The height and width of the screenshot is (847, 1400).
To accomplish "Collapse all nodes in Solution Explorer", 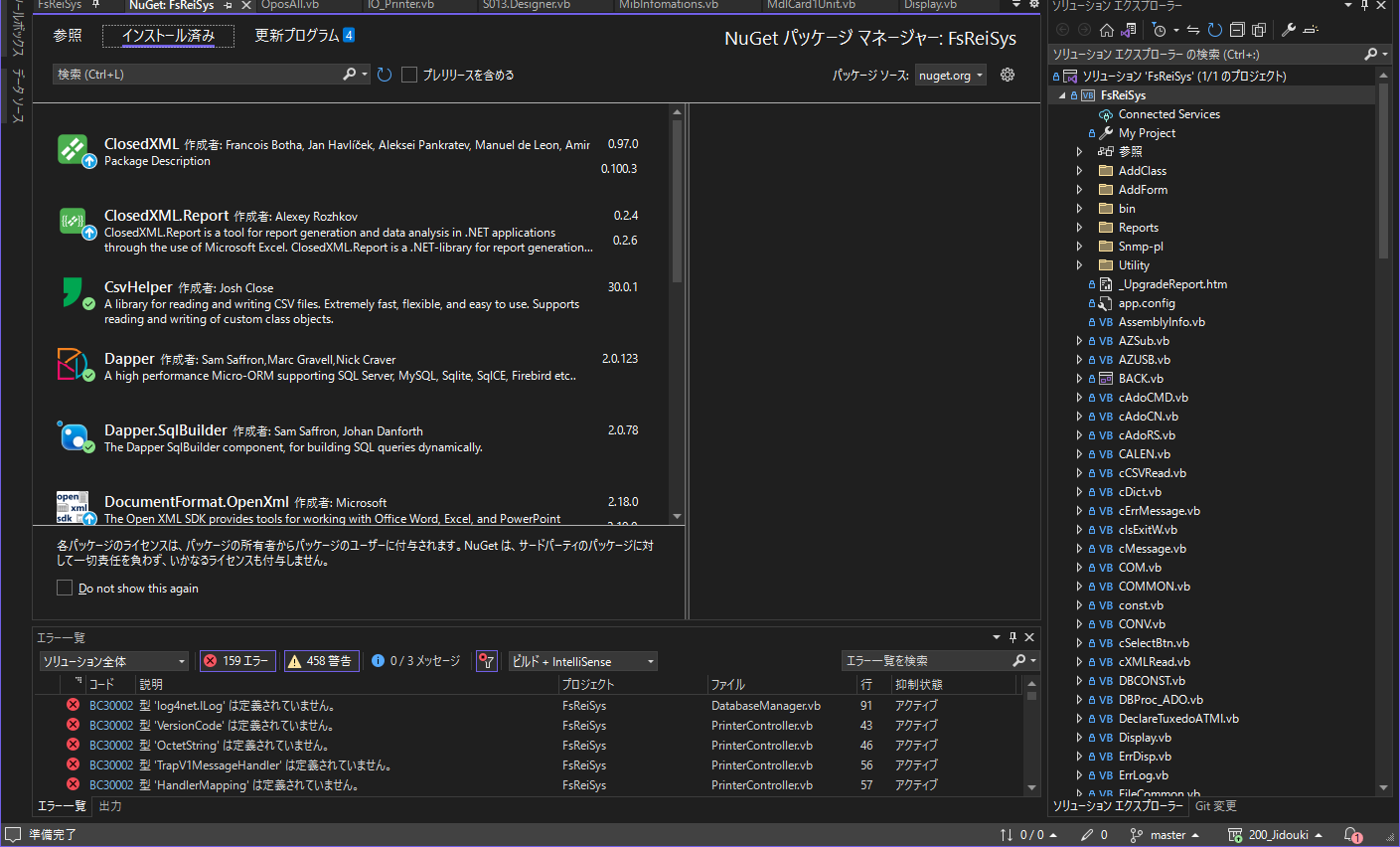I will 1239,30.
